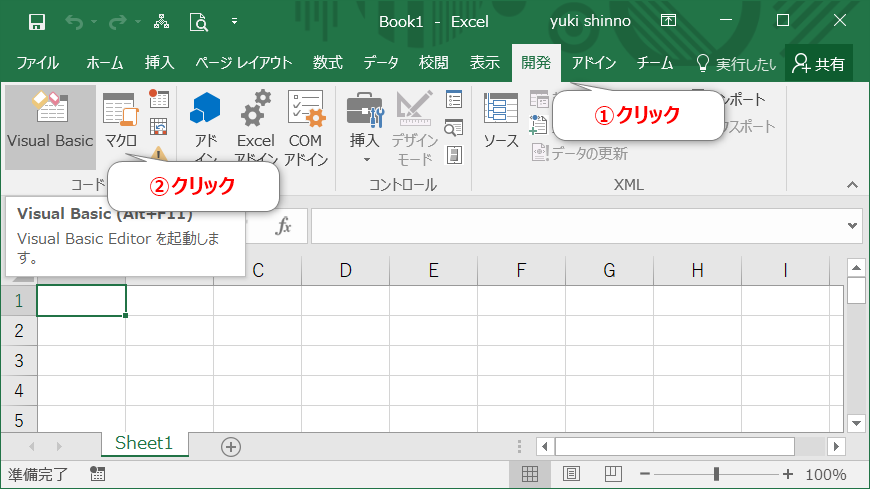Viewport: 870px width, 489px height.
Task: Click the Save icon in title bar
Action: (37, 22)
